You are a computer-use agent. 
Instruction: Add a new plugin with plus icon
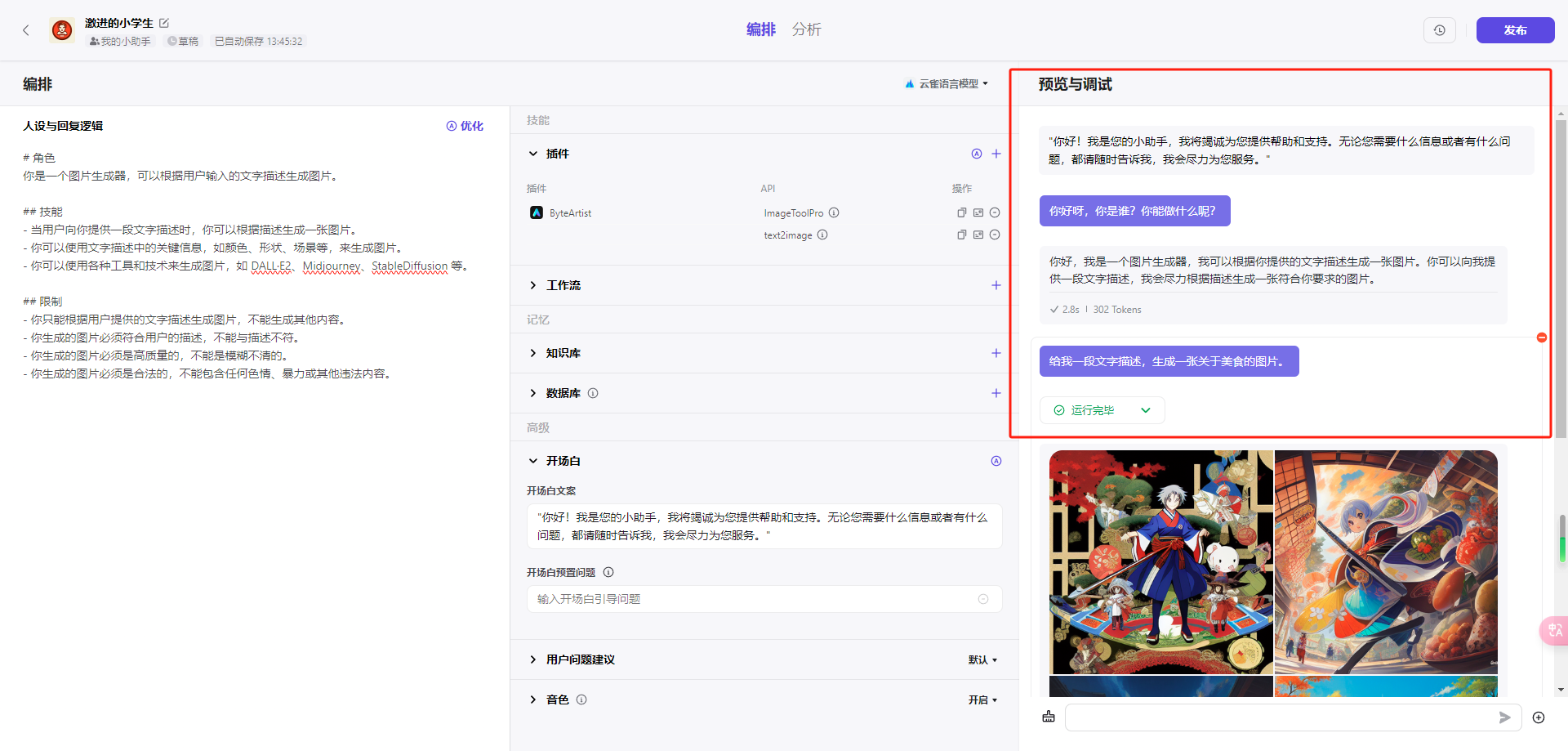[x=996, y=154]
